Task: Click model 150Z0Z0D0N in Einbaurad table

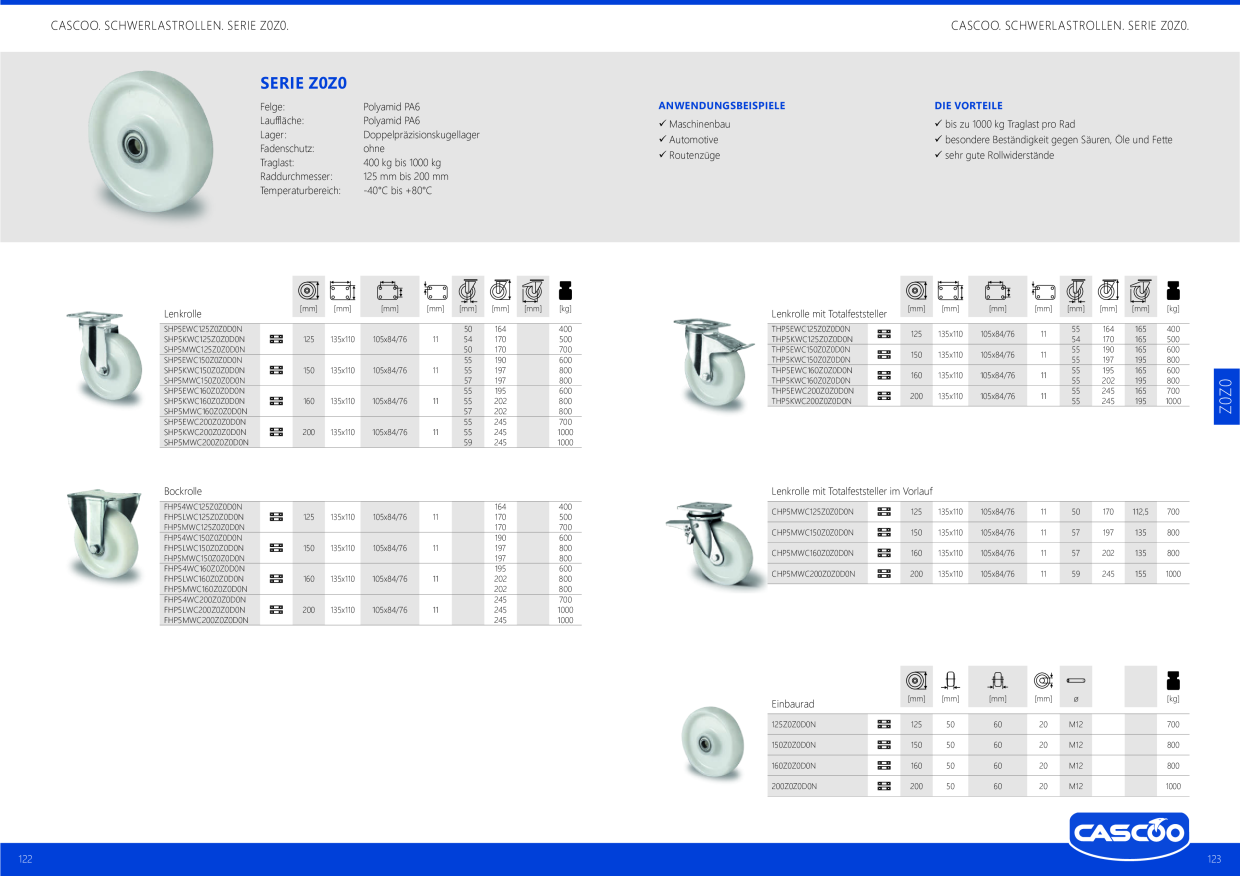Action: click(793, 745)
